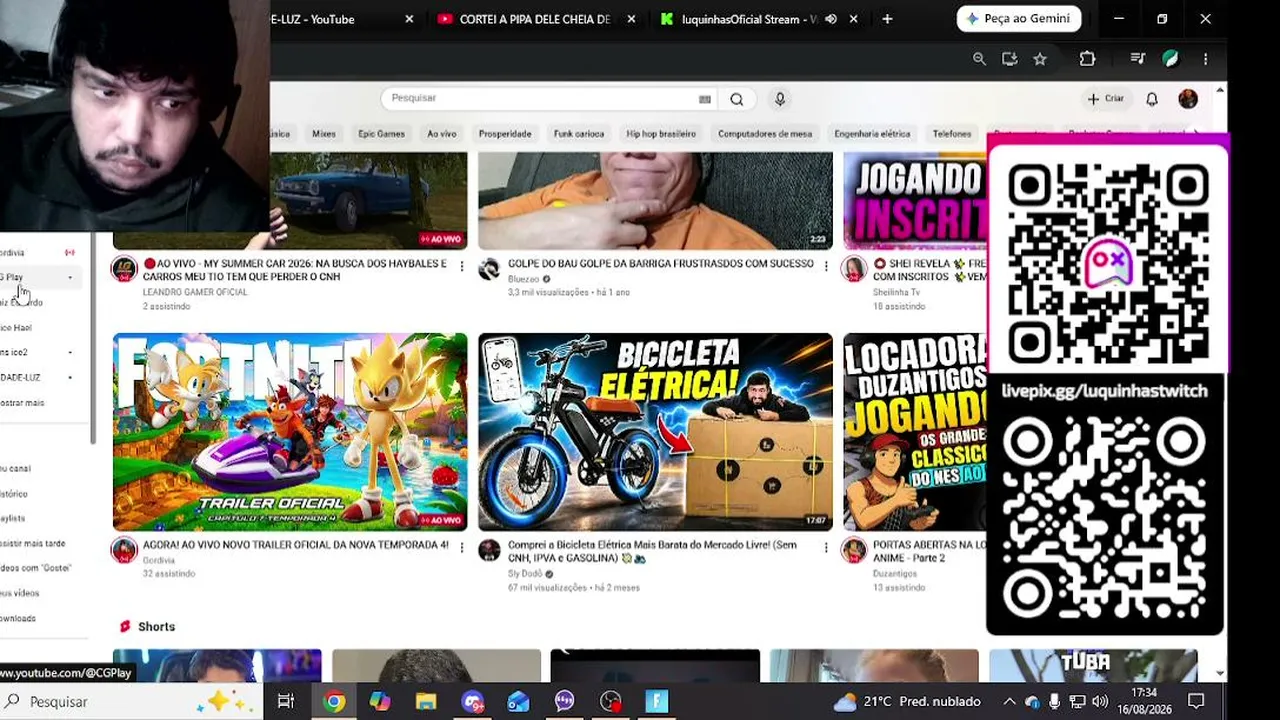Viewport: 1280px width, 720px height.
Task: Select the Mixes filter chip
Action: click(x=324, y=134)
